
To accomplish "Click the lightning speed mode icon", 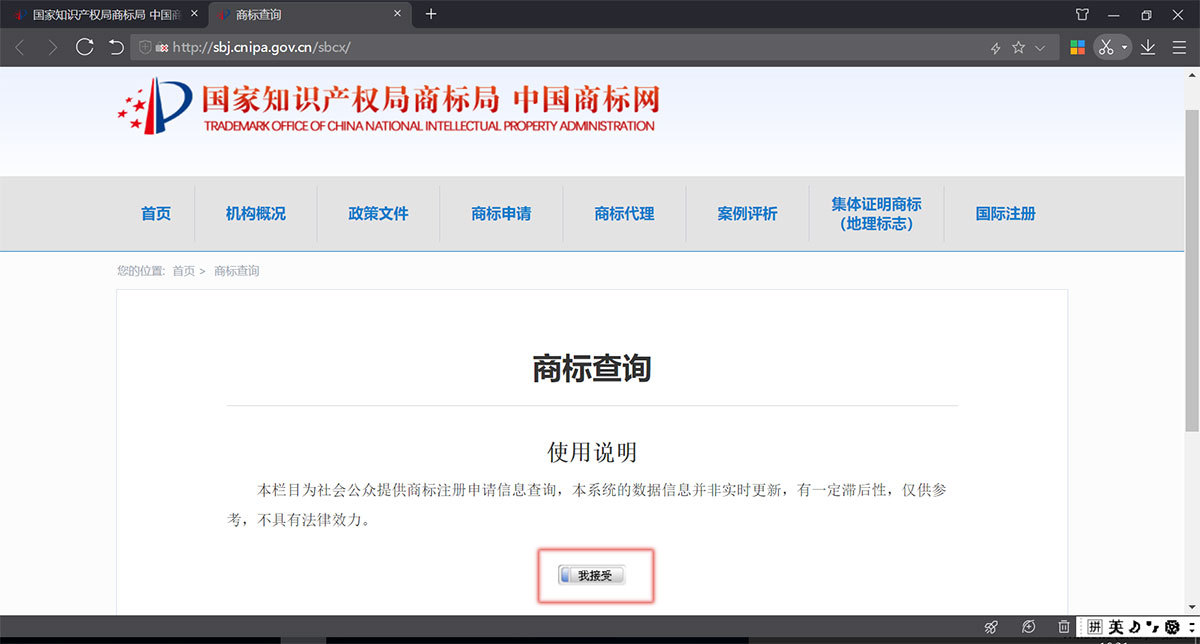I will [x=995, y=48].
